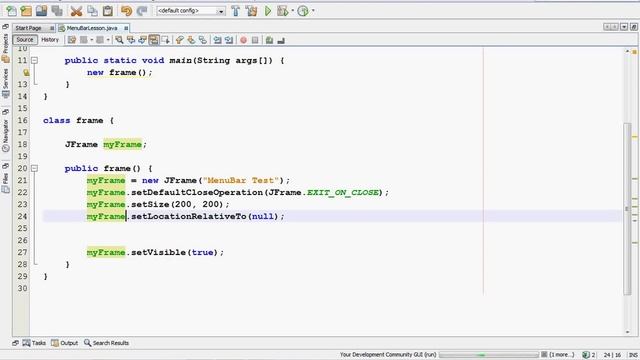Run the project with the green play icon
The width and height of the screenshot is (640, 360).
click(268, 11)
